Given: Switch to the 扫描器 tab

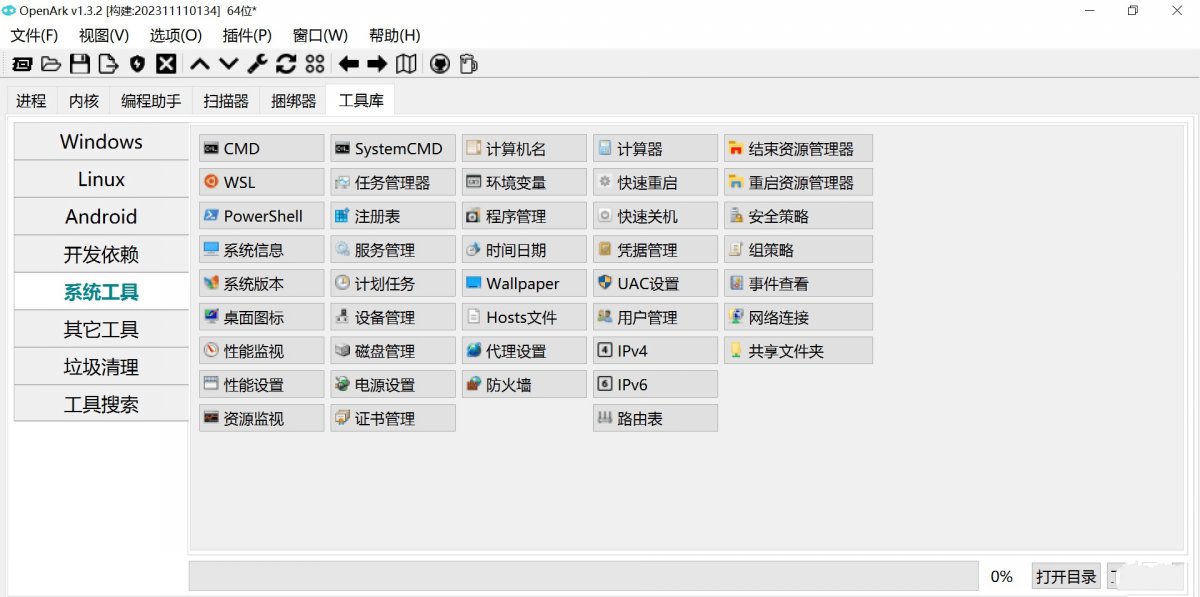Looking at the screenshot, I should tap(226, 101).
